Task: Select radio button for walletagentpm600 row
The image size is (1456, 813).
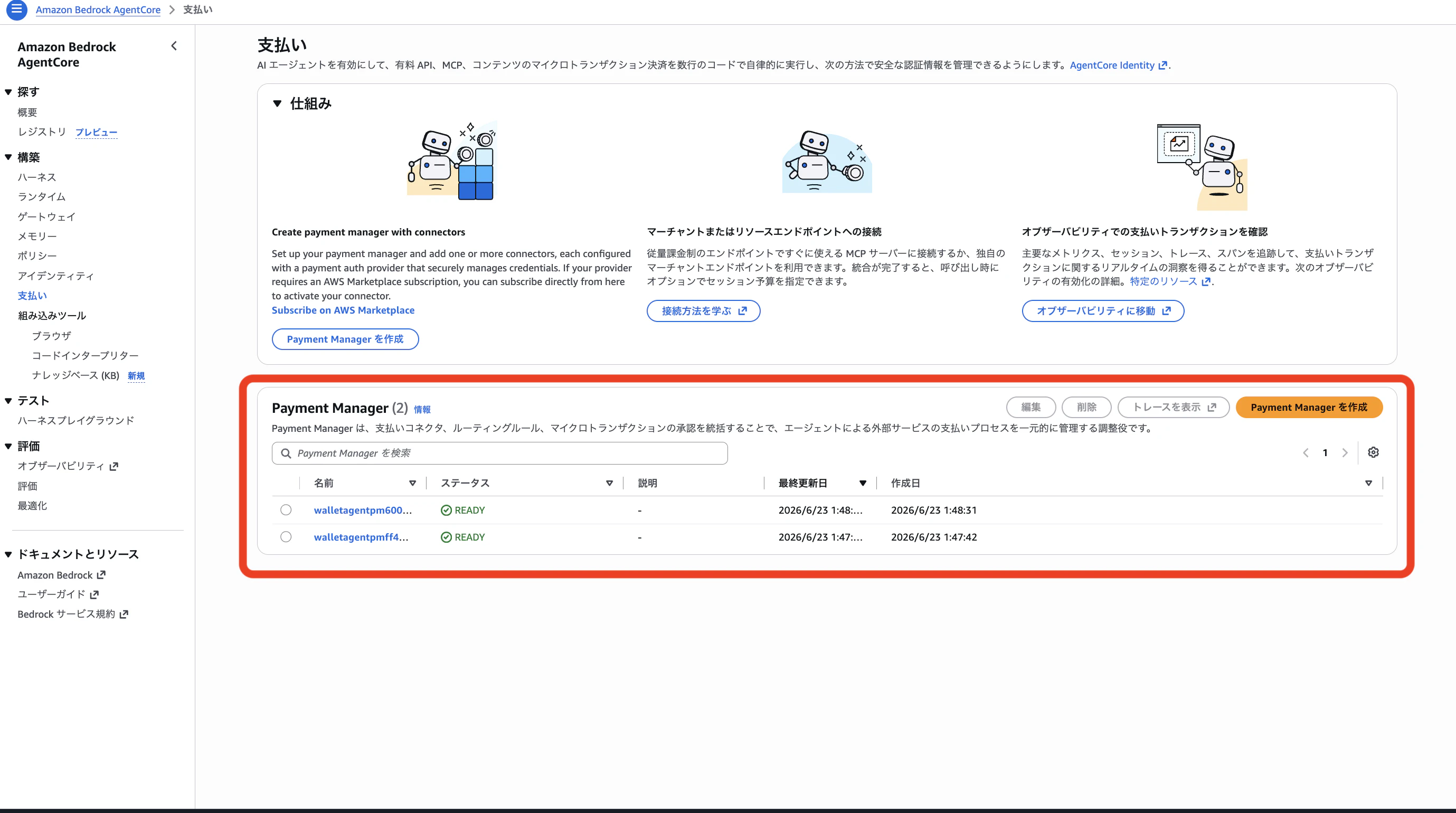Action: 286,510
